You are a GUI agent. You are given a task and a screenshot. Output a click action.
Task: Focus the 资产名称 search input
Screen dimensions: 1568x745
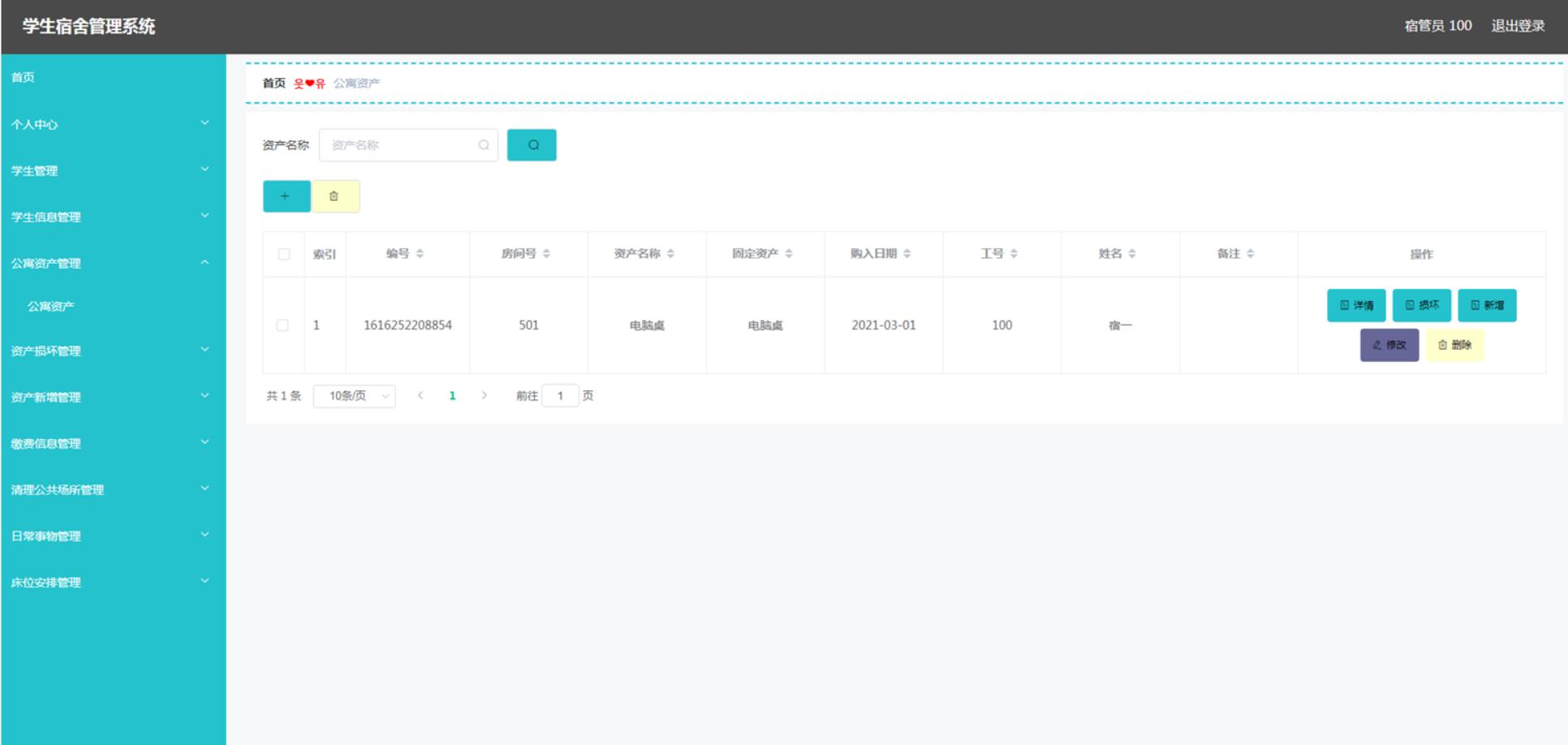[x=408, y=145]
